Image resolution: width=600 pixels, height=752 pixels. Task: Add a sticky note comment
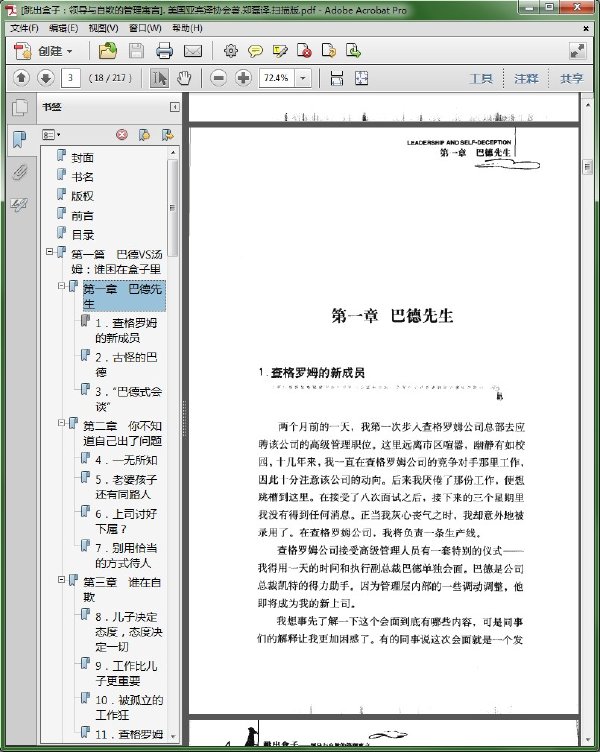point(255,51)
